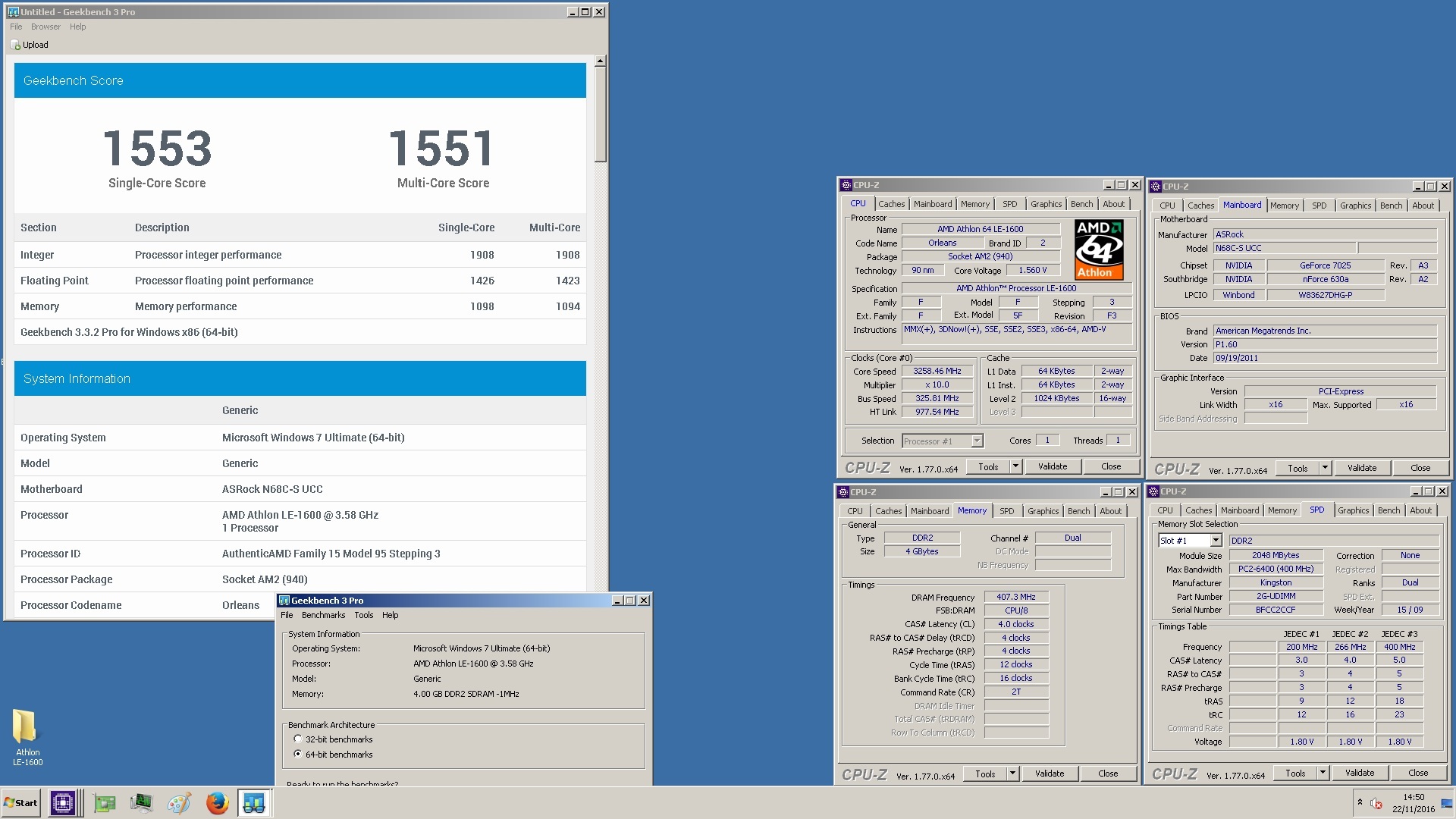Open Memory tab in Mainboard CPU-Z window
The height and width of the screenshot is (819, 1456).
[1284, 206]
